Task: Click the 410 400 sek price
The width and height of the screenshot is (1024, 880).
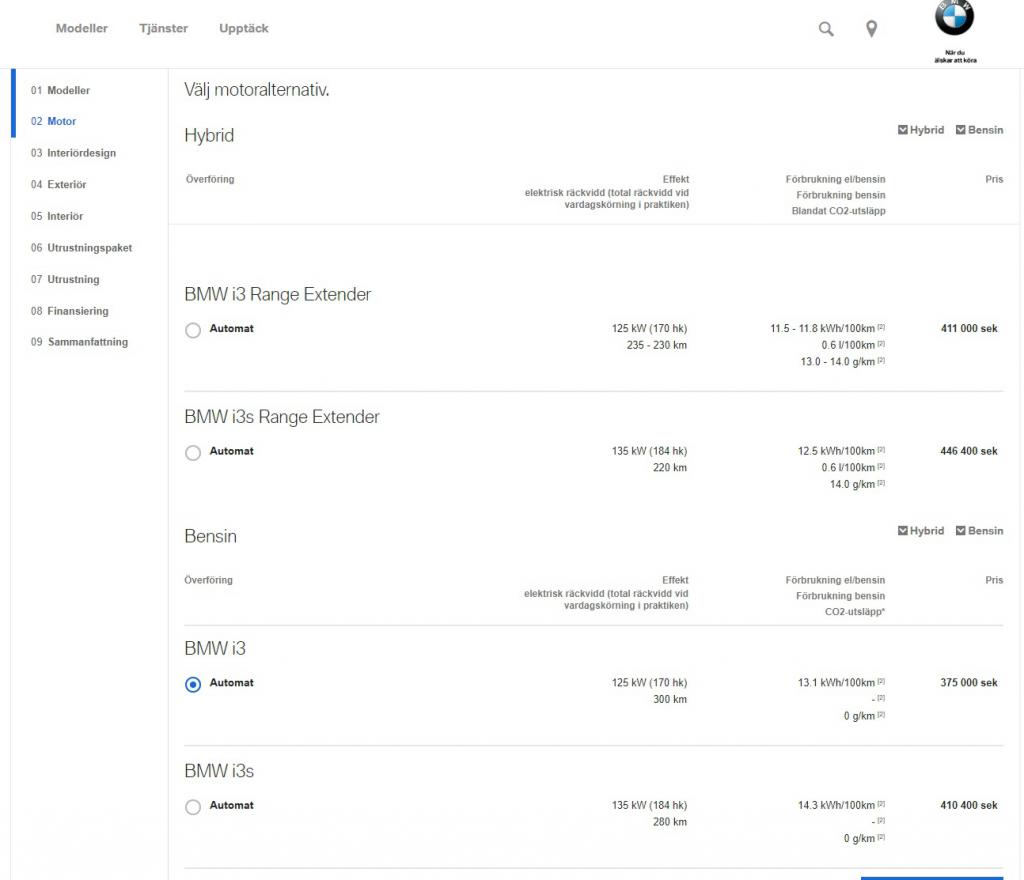Action: click(969, 806)
